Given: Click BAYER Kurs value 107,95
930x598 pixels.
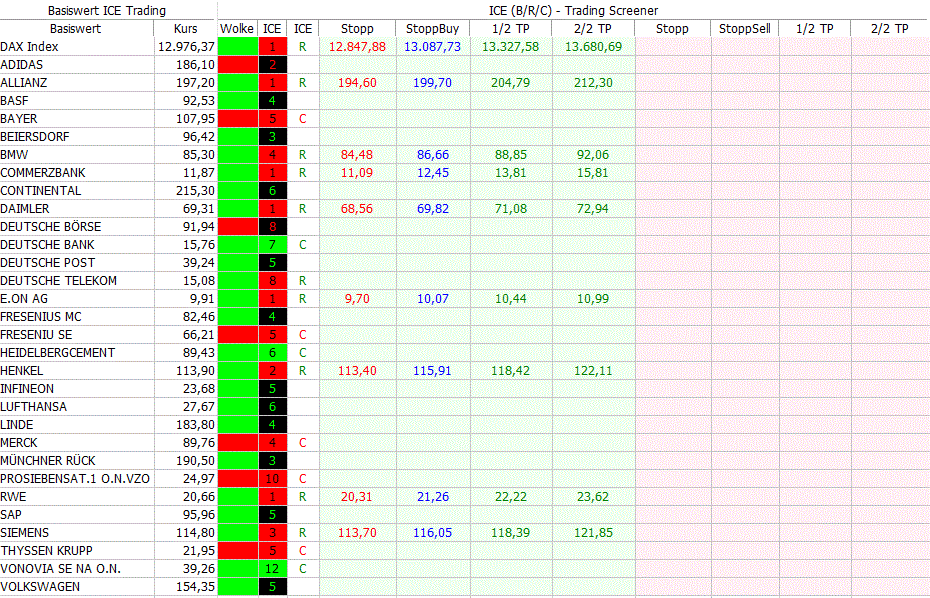Looking at the screenshot, I should (x=195, y=119).
